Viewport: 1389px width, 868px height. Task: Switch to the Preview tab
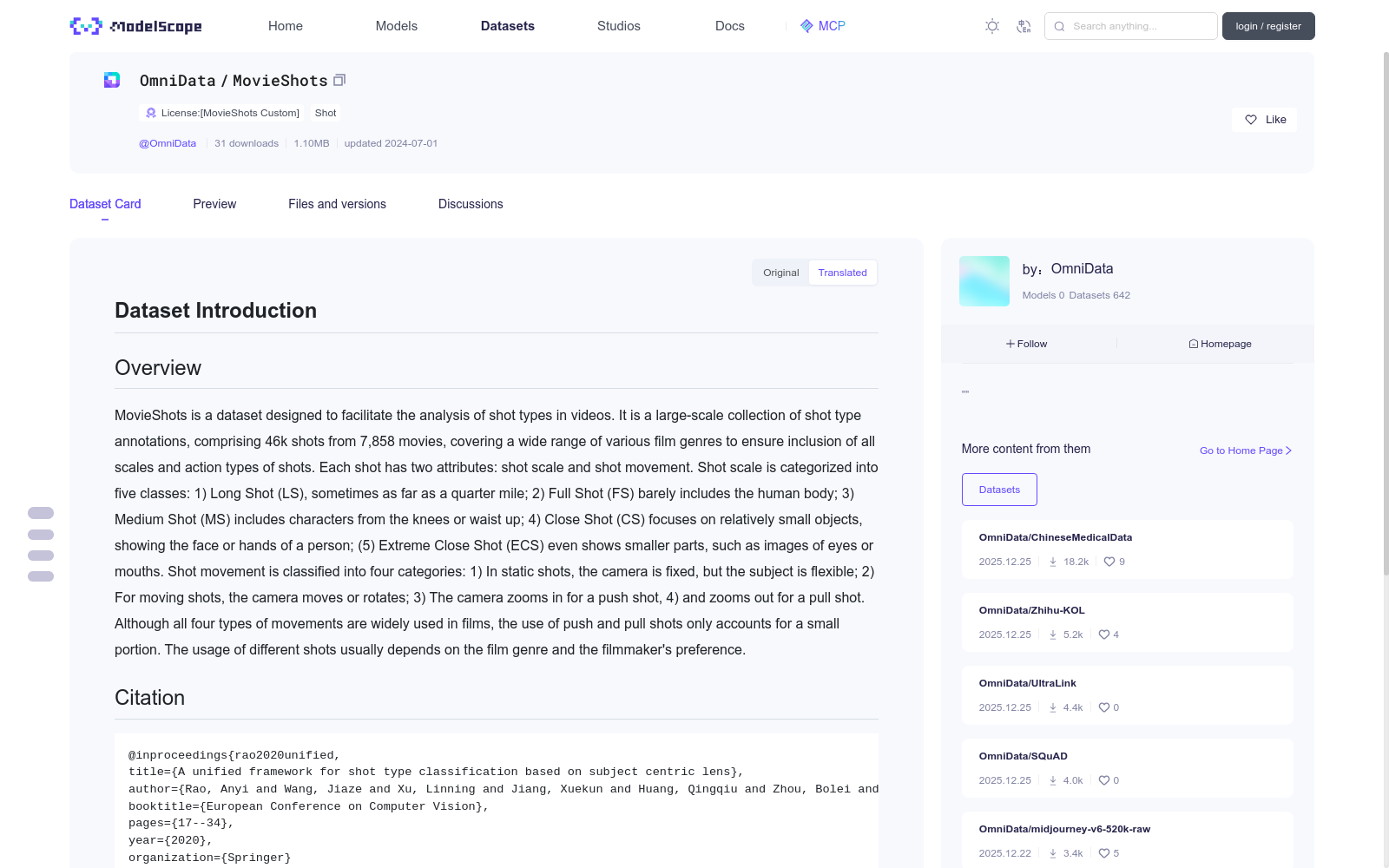point(214,204)
